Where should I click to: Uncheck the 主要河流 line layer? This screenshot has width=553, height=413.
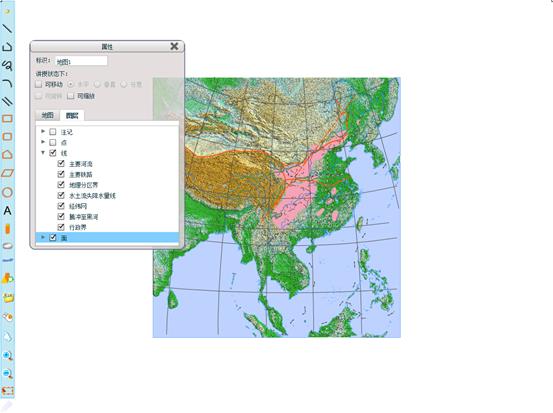[x=61, y=164]
